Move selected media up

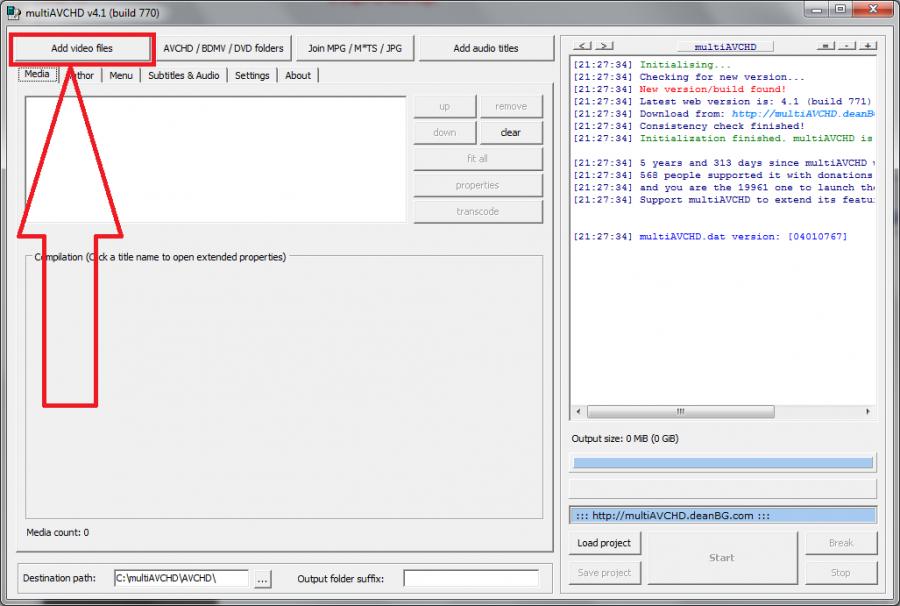tap(445, 106)
